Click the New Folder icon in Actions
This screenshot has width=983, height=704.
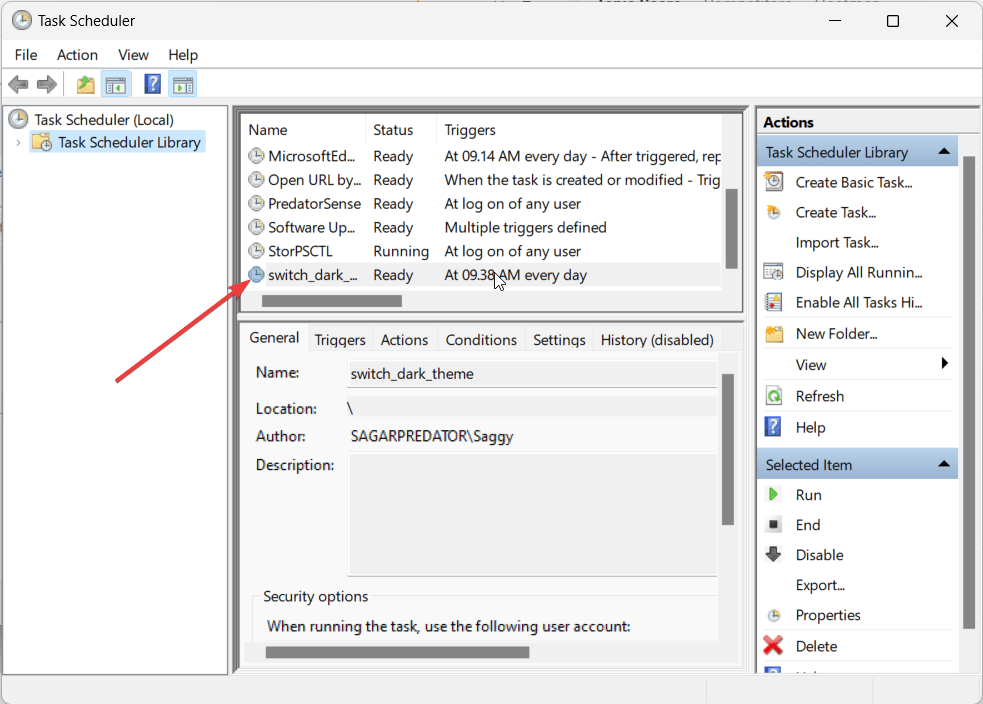(x=774, y=334)
